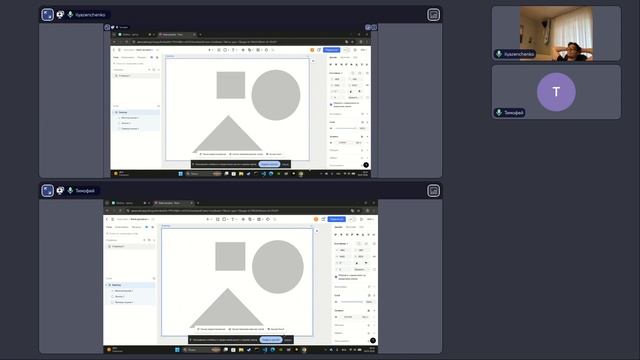The height and width of the screenshot is (360, 640).
Task: Switch to the active browser tab in kyazenchenko's share
Action: point(177,35)
